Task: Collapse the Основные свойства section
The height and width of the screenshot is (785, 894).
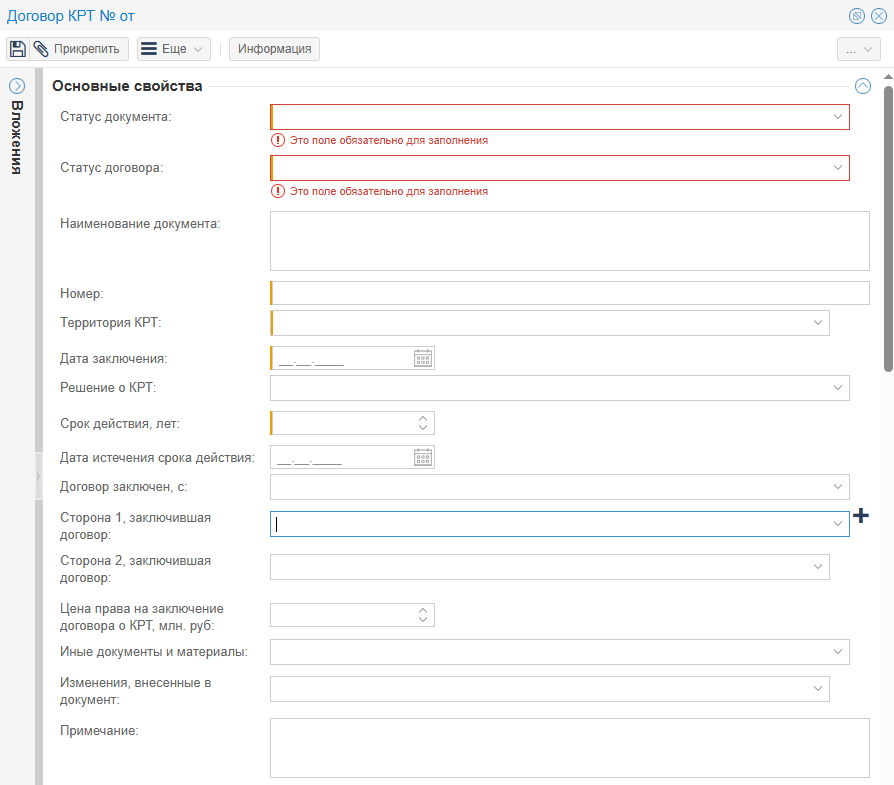Action: pyautogui.click(x=863, y=86)
